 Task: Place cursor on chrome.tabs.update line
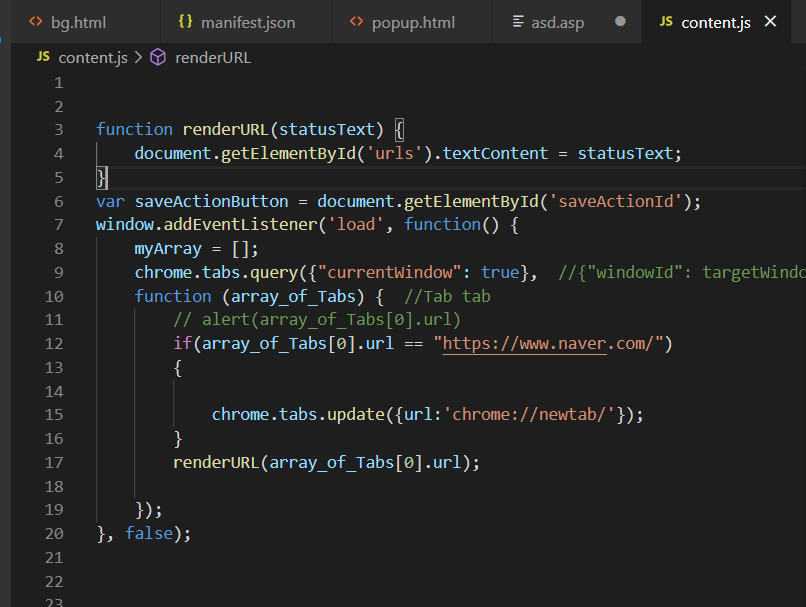(x=427, y=414)
